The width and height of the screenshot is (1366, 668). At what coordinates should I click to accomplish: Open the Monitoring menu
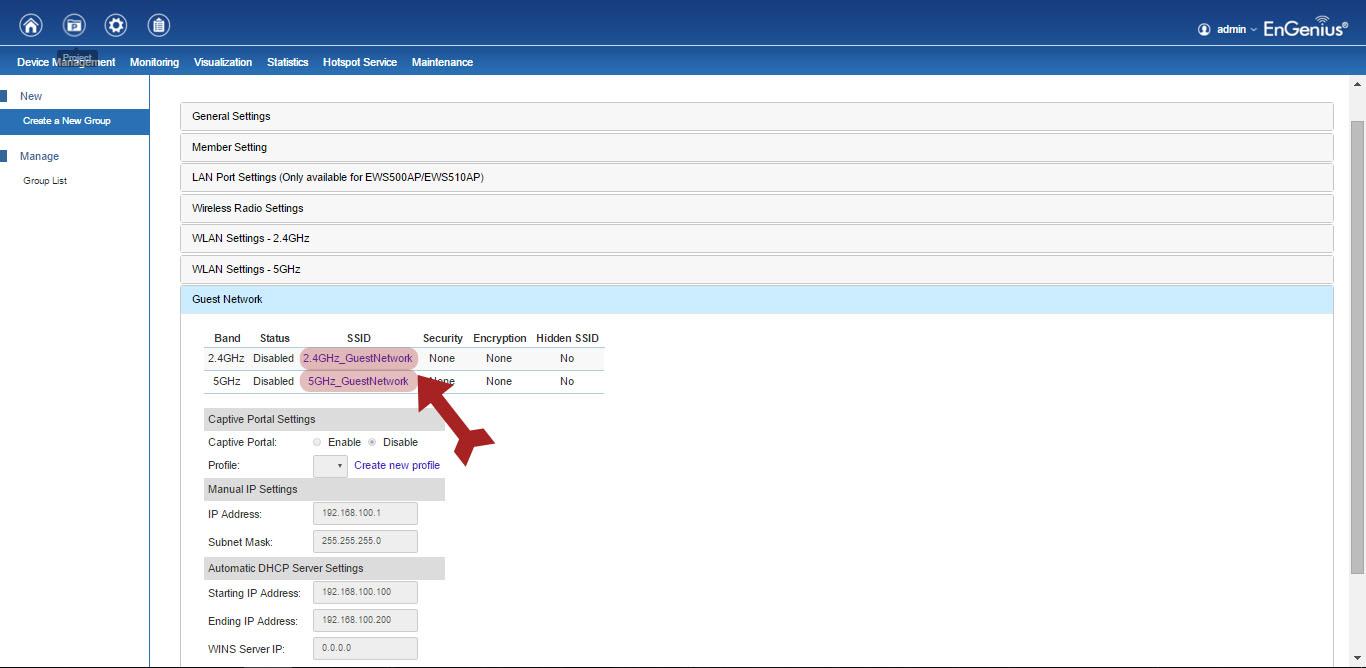pos(154,62)
